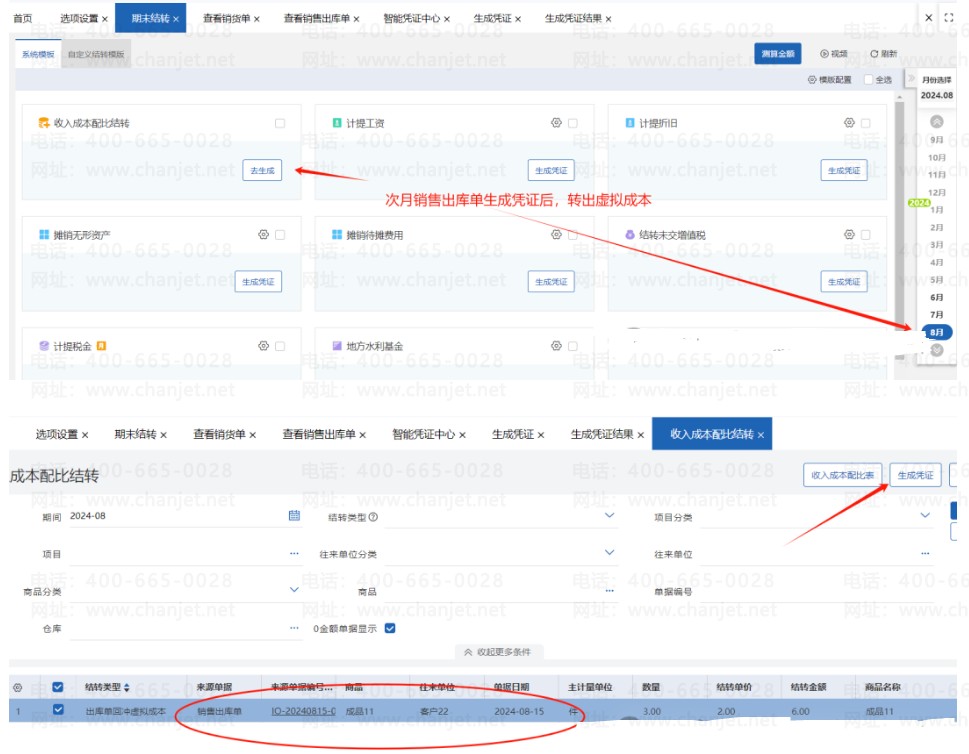969x754 pixels.
Task: Click the 单据编号 input field
Action: (816, 591)
